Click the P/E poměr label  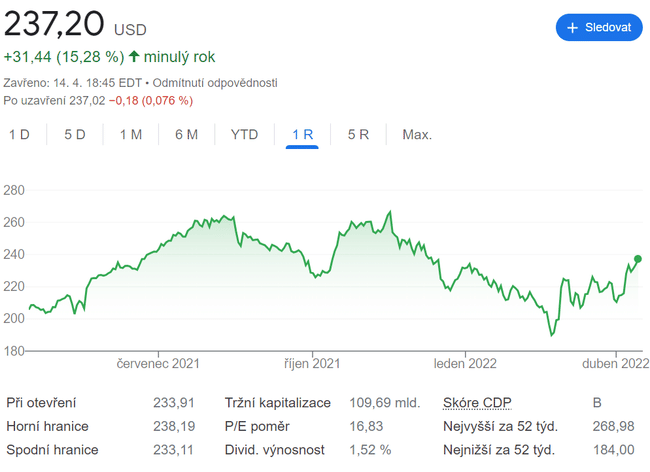258,426
